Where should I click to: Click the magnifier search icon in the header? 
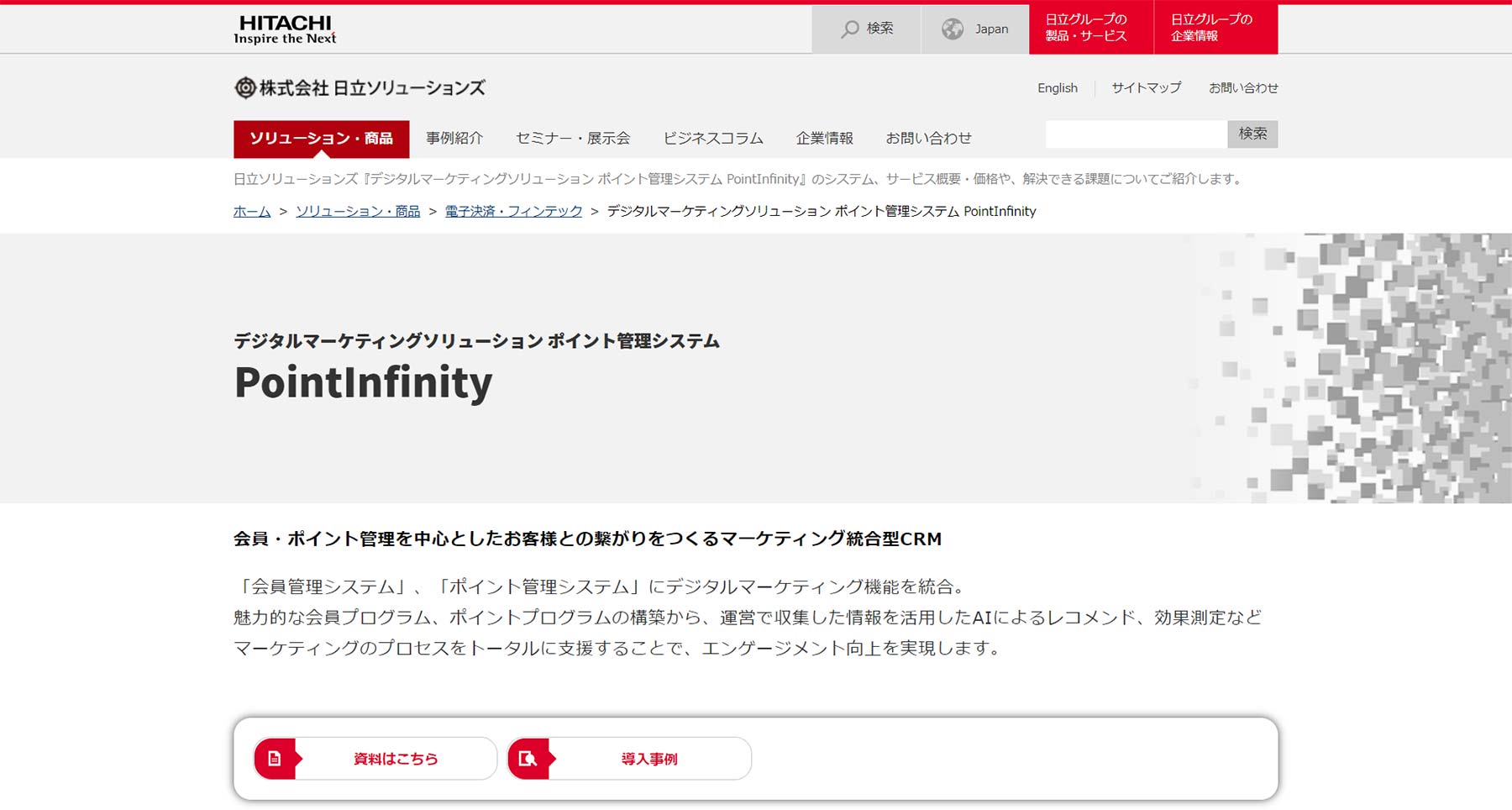tap(848, 28)
